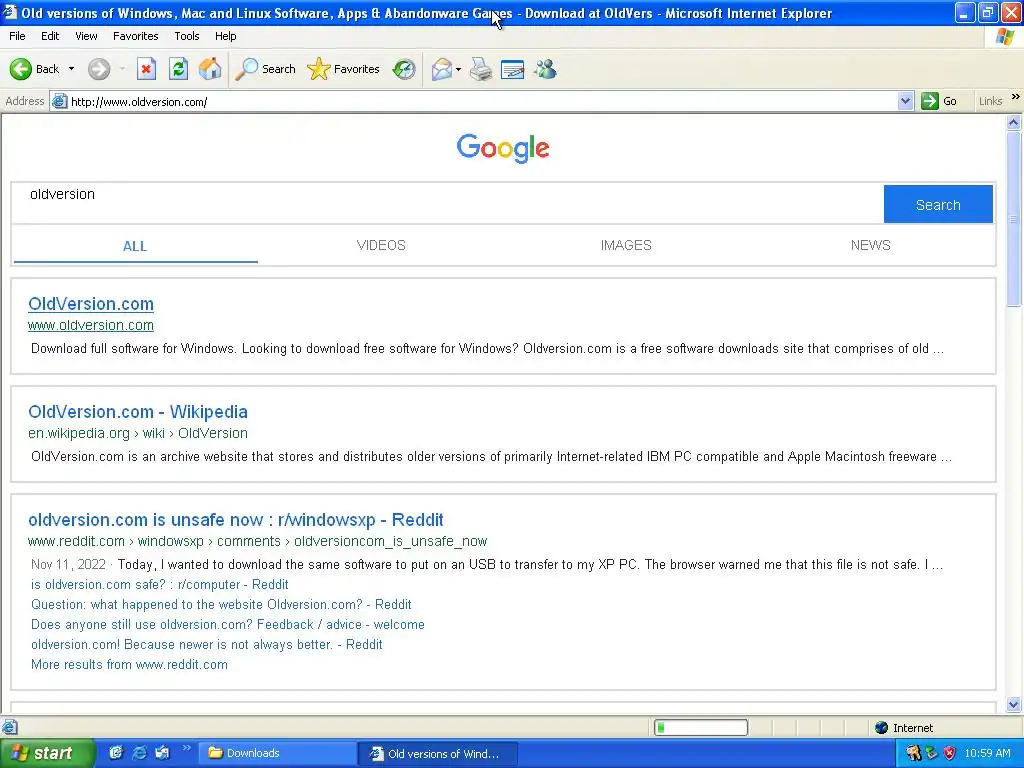
Task: Click the grayed Forward arrow button
Action: [99, 69]
